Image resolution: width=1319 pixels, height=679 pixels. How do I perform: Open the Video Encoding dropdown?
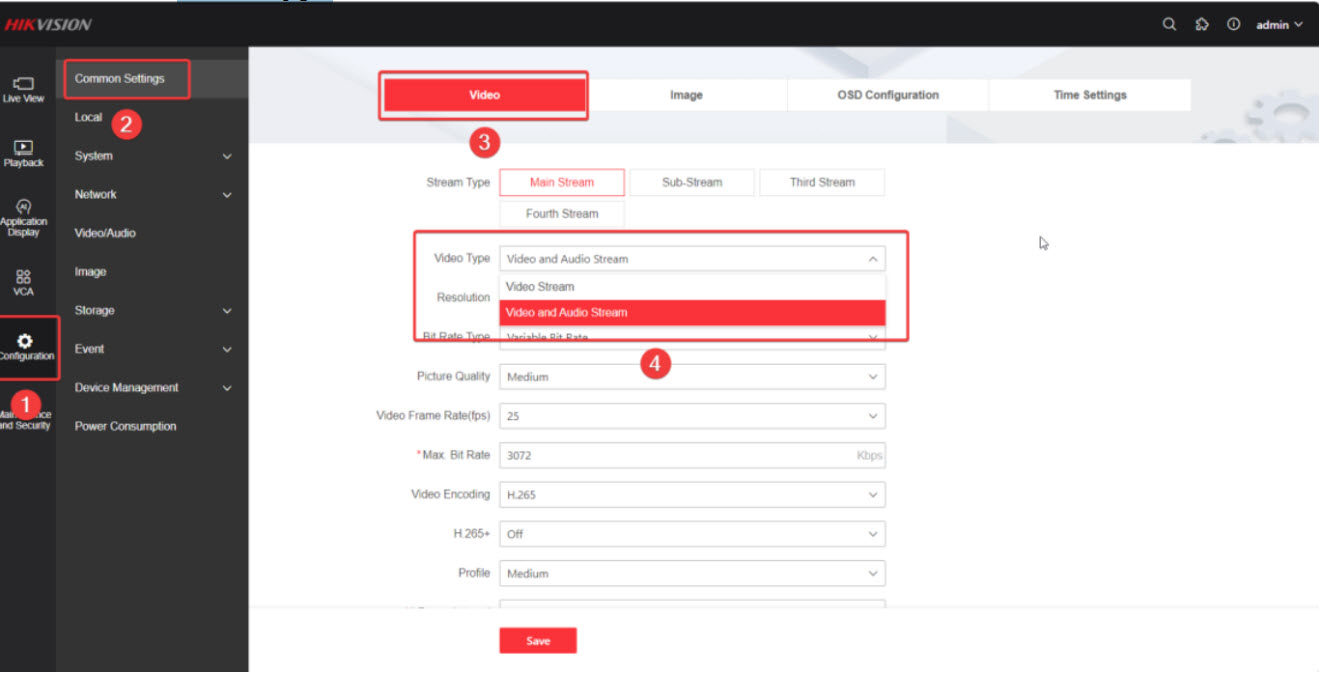[692, 494]
